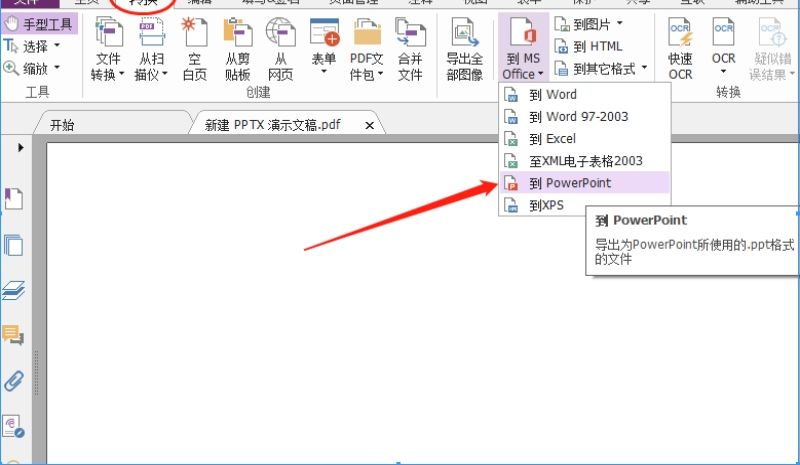Open the Comments panel icon
800x465 pixels.
[13, 335]
